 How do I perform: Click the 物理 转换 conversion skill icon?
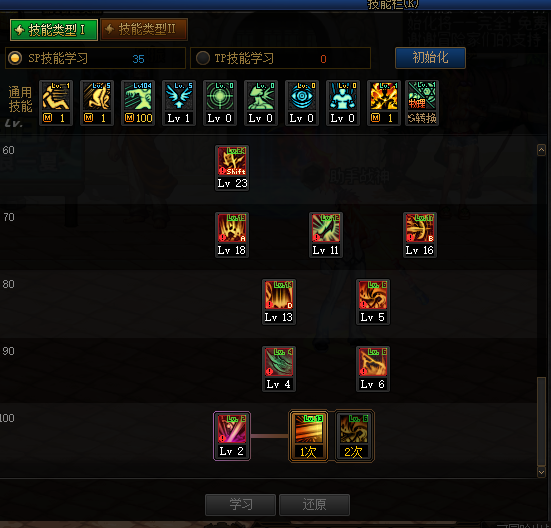422,103
